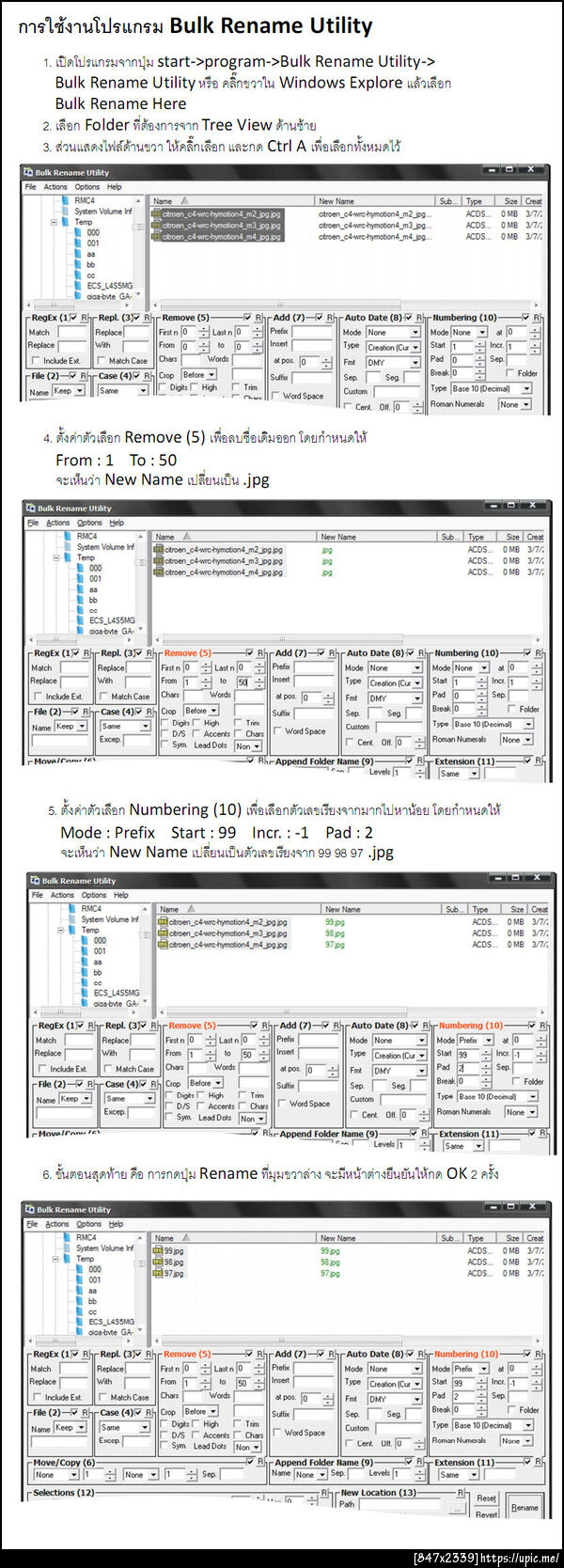Click m4_jpg.jpg file icon in third screenshot
This screenshot has height=1568, width=564.
coord(163,945)
